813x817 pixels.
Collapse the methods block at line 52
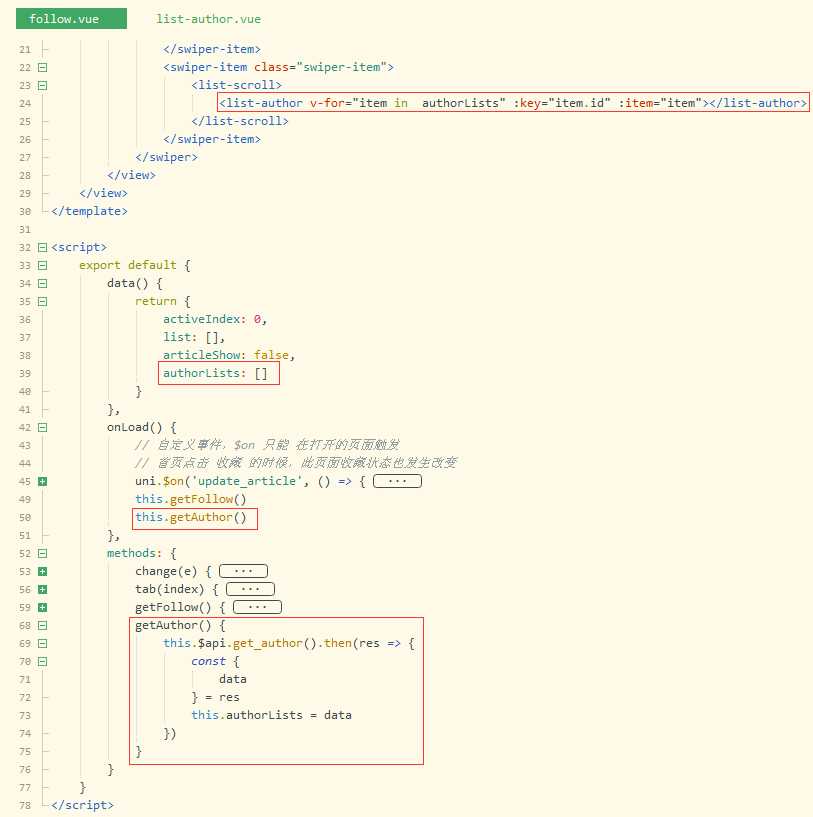point(43,553)
